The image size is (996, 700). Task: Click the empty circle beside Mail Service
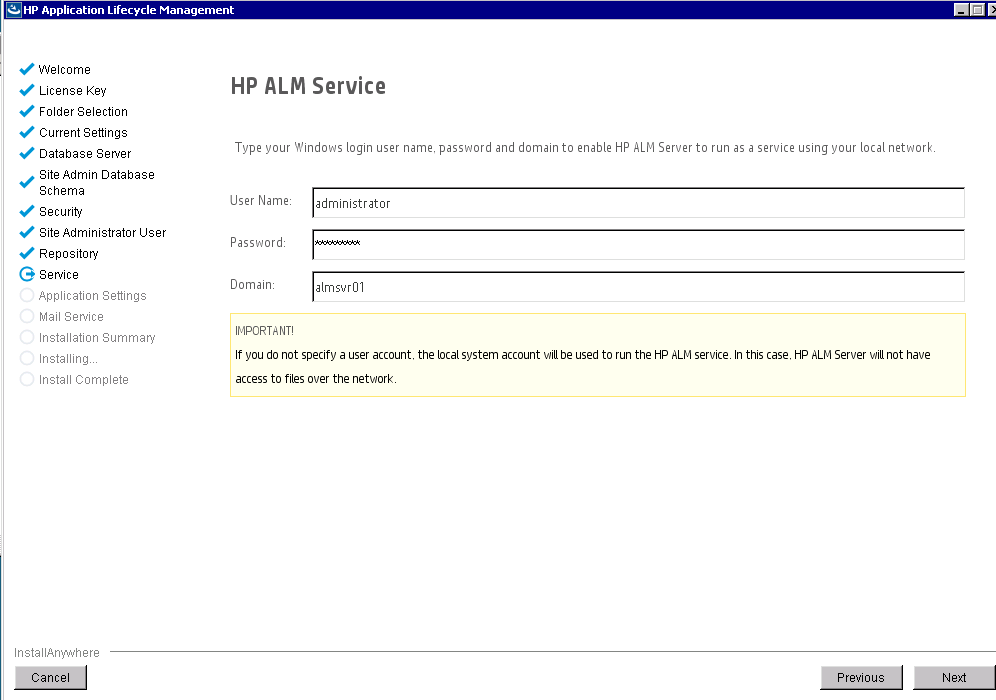point(27,316)
